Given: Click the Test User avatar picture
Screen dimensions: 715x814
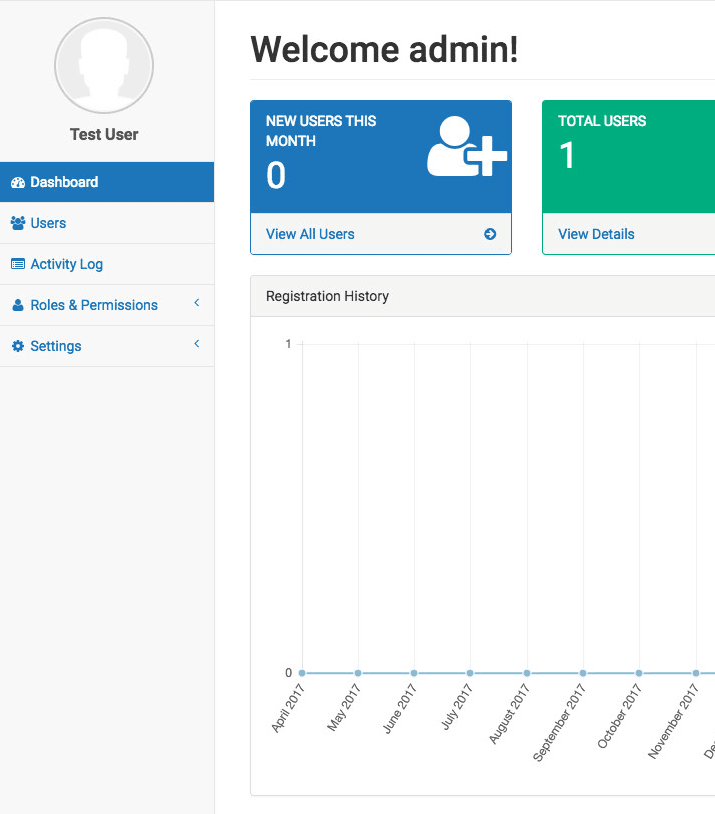Looking at the screenshot, I should [104, 65].
